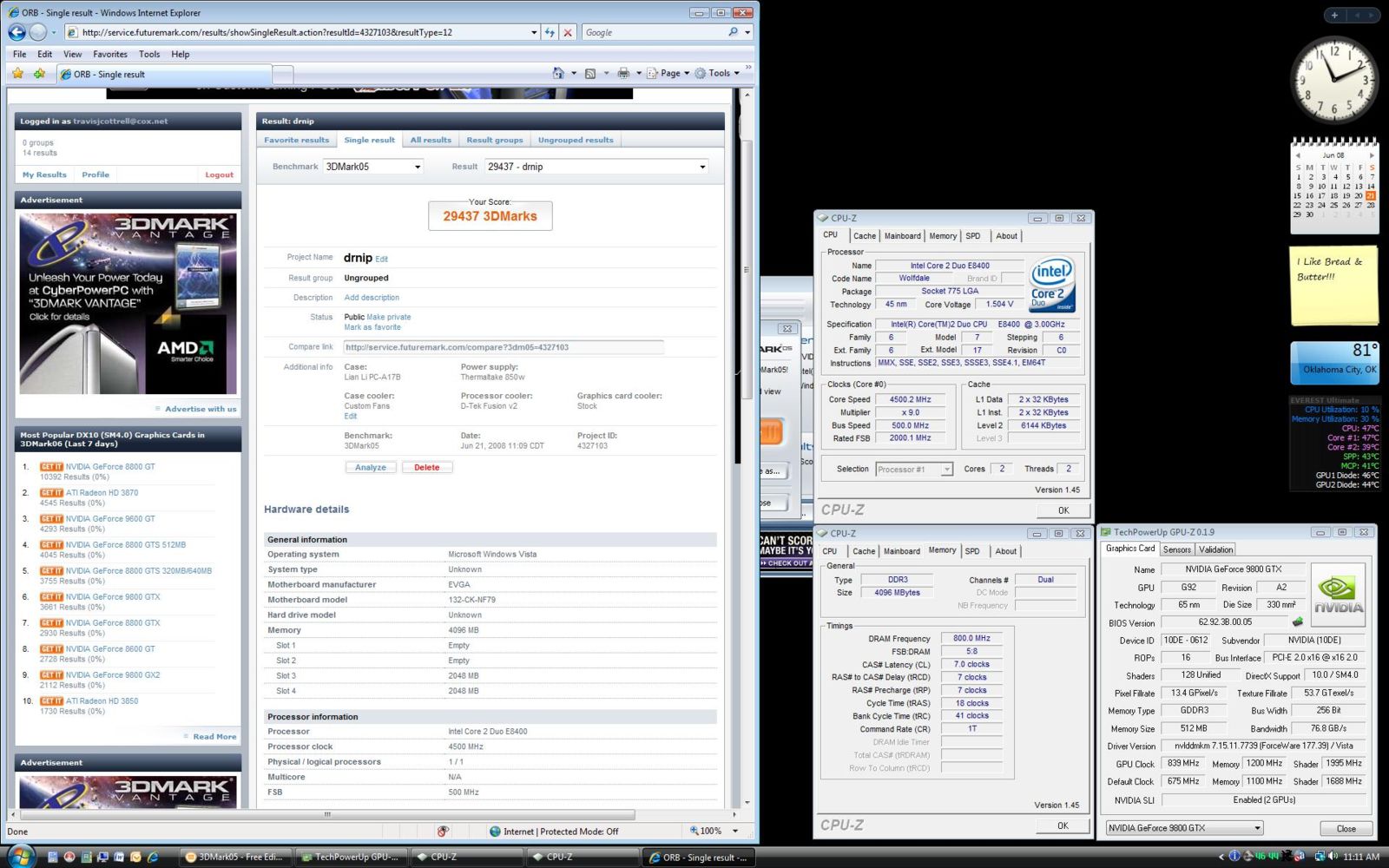Open the SPD tab in lower CPU-Z window
The image size is (1389, 868).
pos(972,551)
